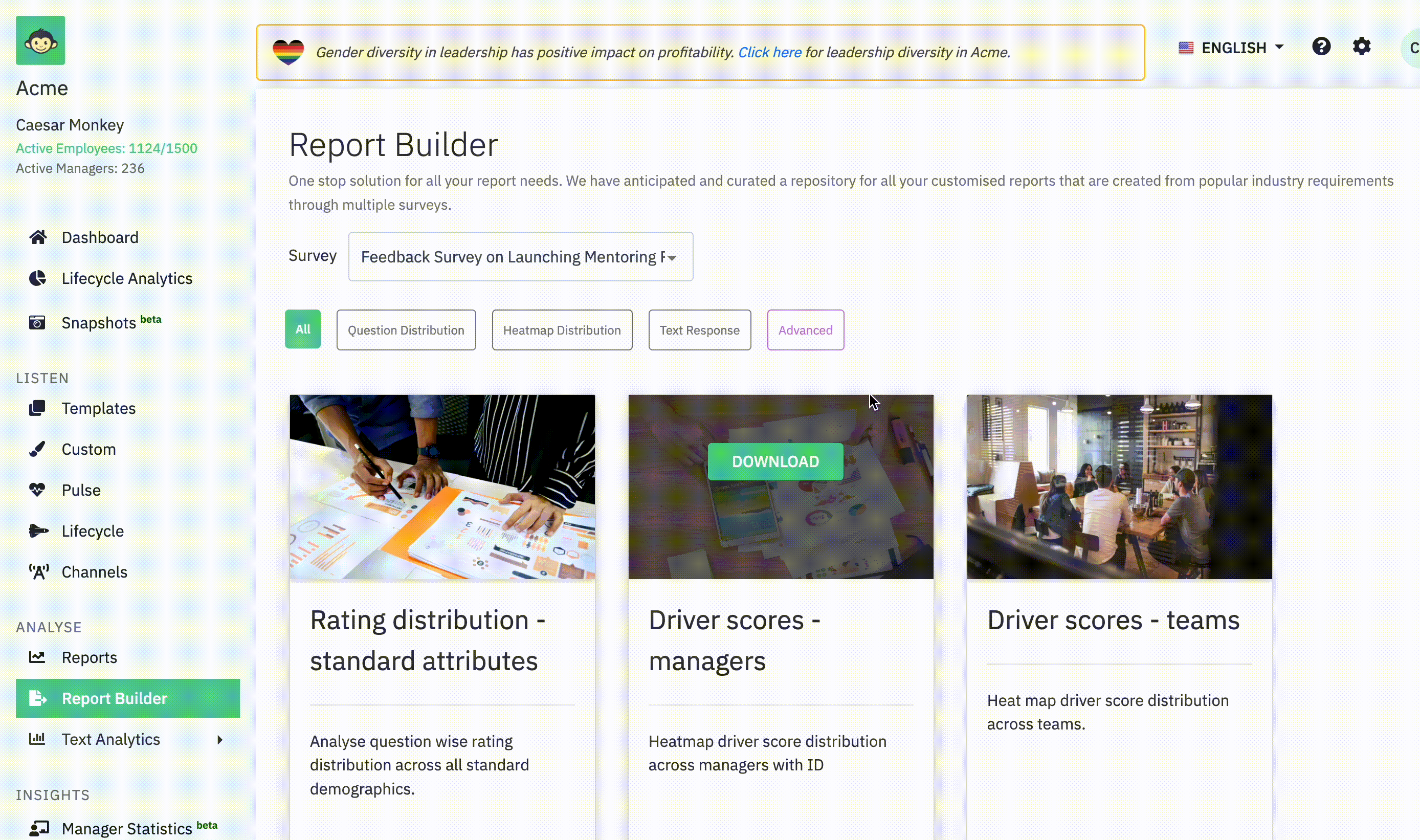Click the 'Caesar Monkey' user name
The image size is (1420, 840).
[x=70, y=124]
